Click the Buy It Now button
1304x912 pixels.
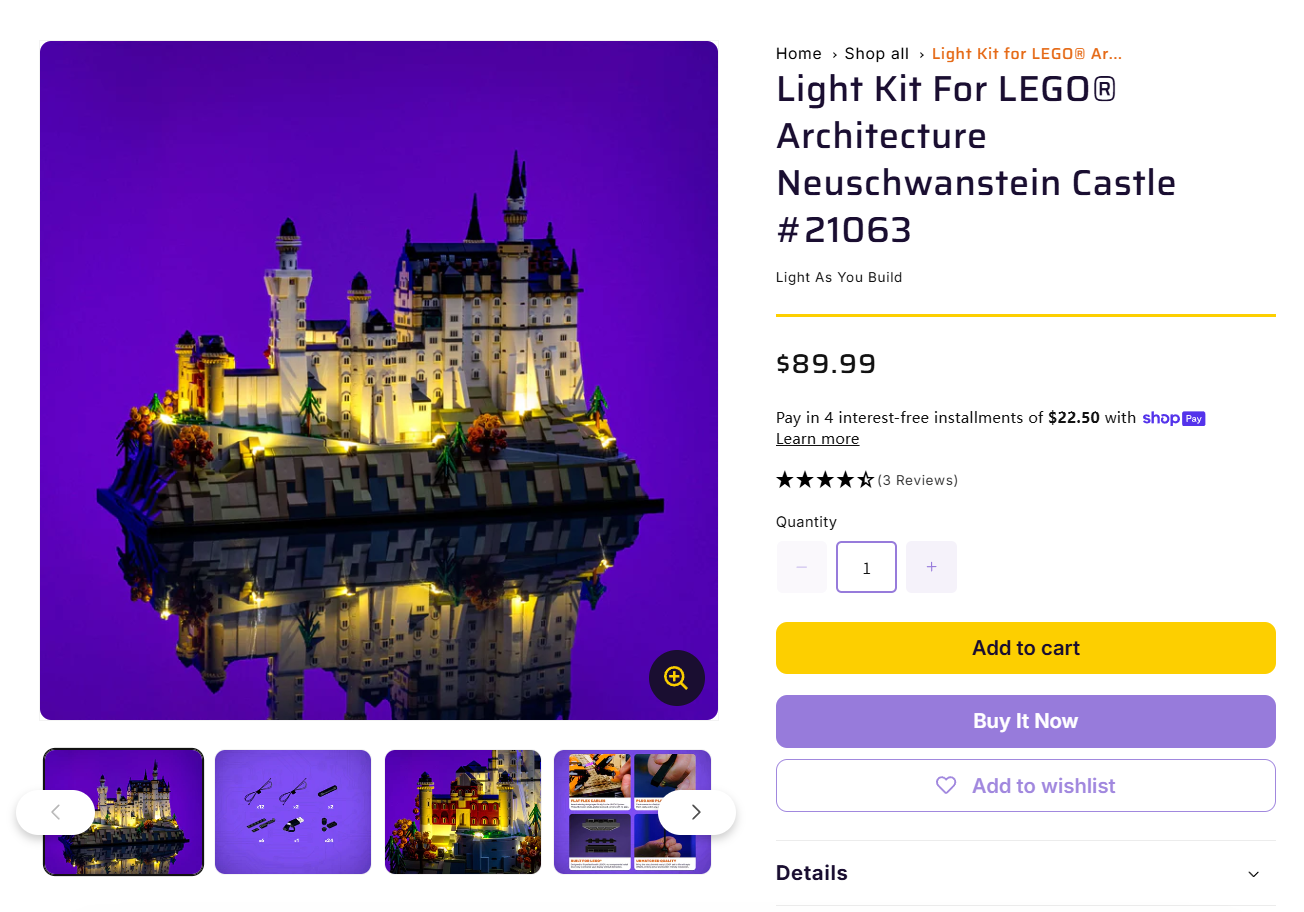[1026, 720]
